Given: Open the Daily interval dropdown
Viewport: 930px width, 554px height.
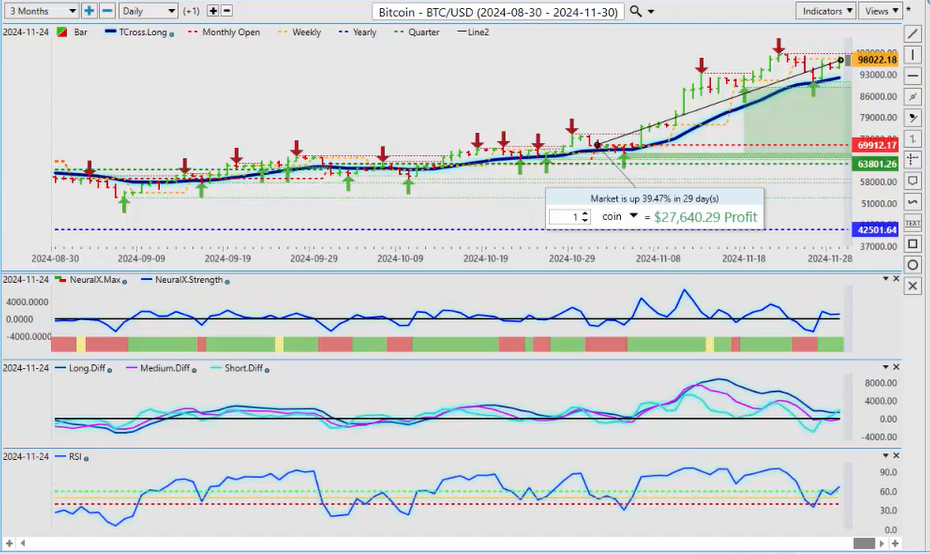Looking at the screenshot, I should (x=148, y=11).
